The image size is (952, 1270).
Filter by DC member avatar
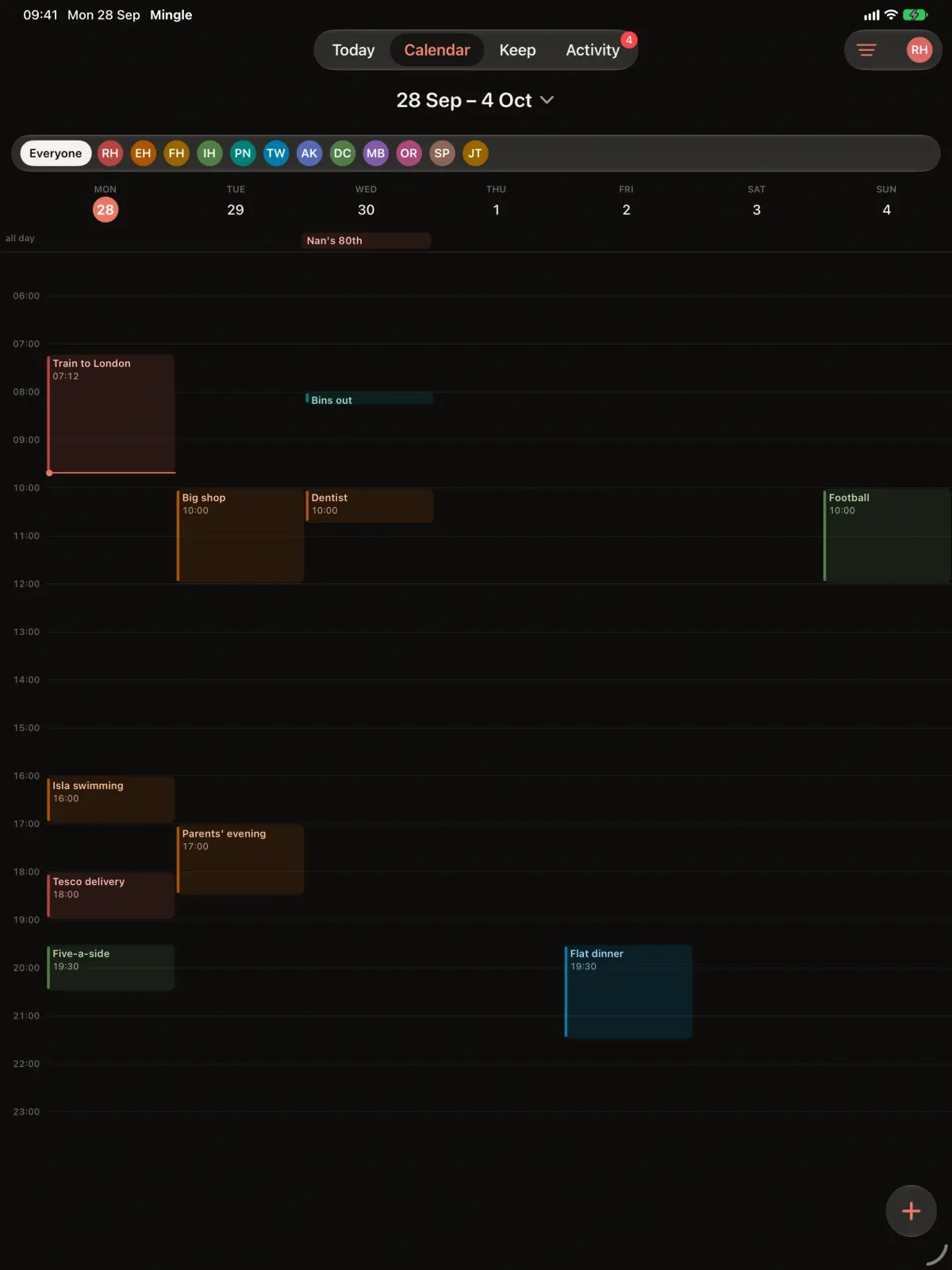(x=342, y=153)
